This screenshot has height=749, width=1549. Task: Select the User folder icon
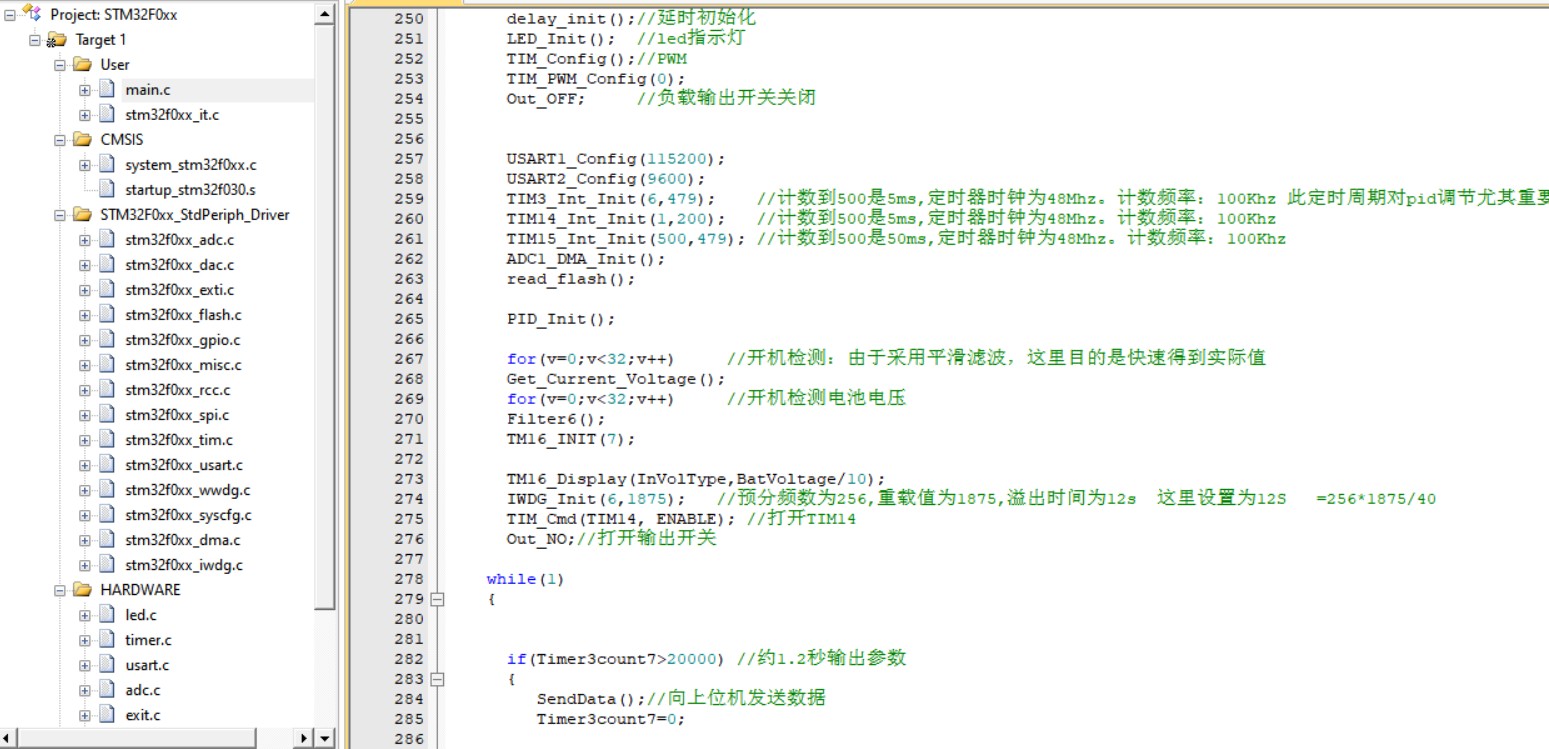click(82, 65)
